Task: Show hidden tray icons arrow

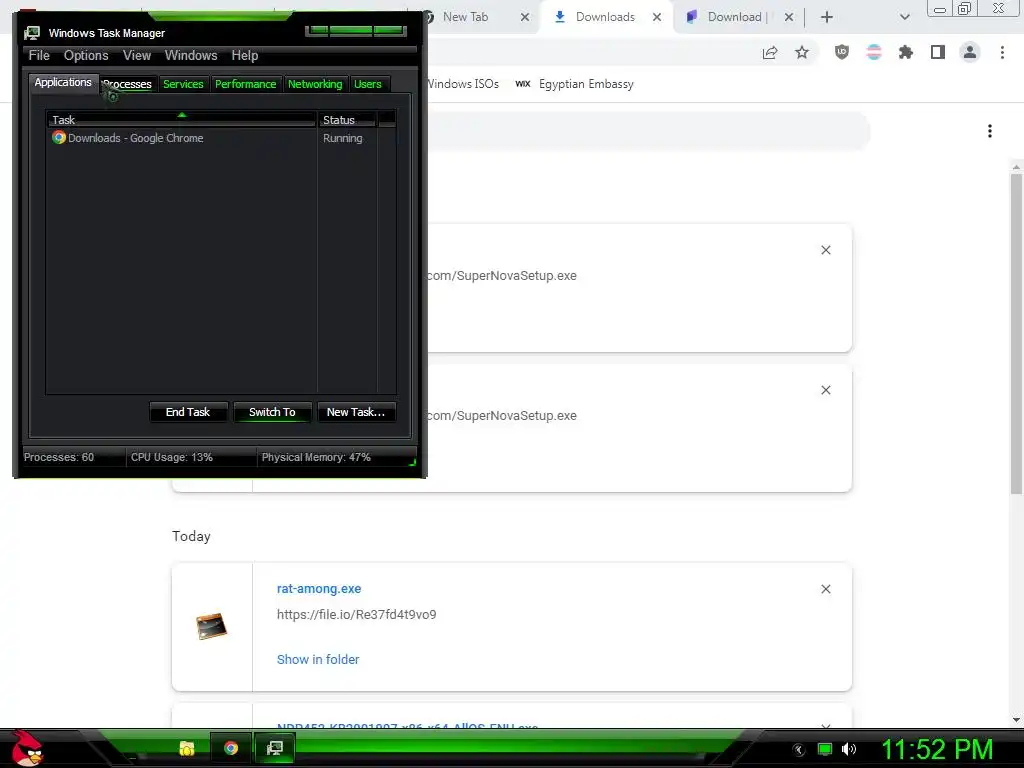Action: pyautogui.click(x=799, y=750)
